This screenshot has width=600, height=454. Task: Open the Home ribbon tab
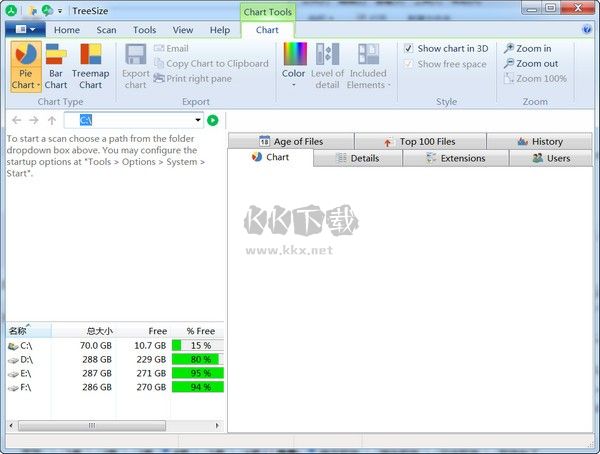(x=67, y=30)
